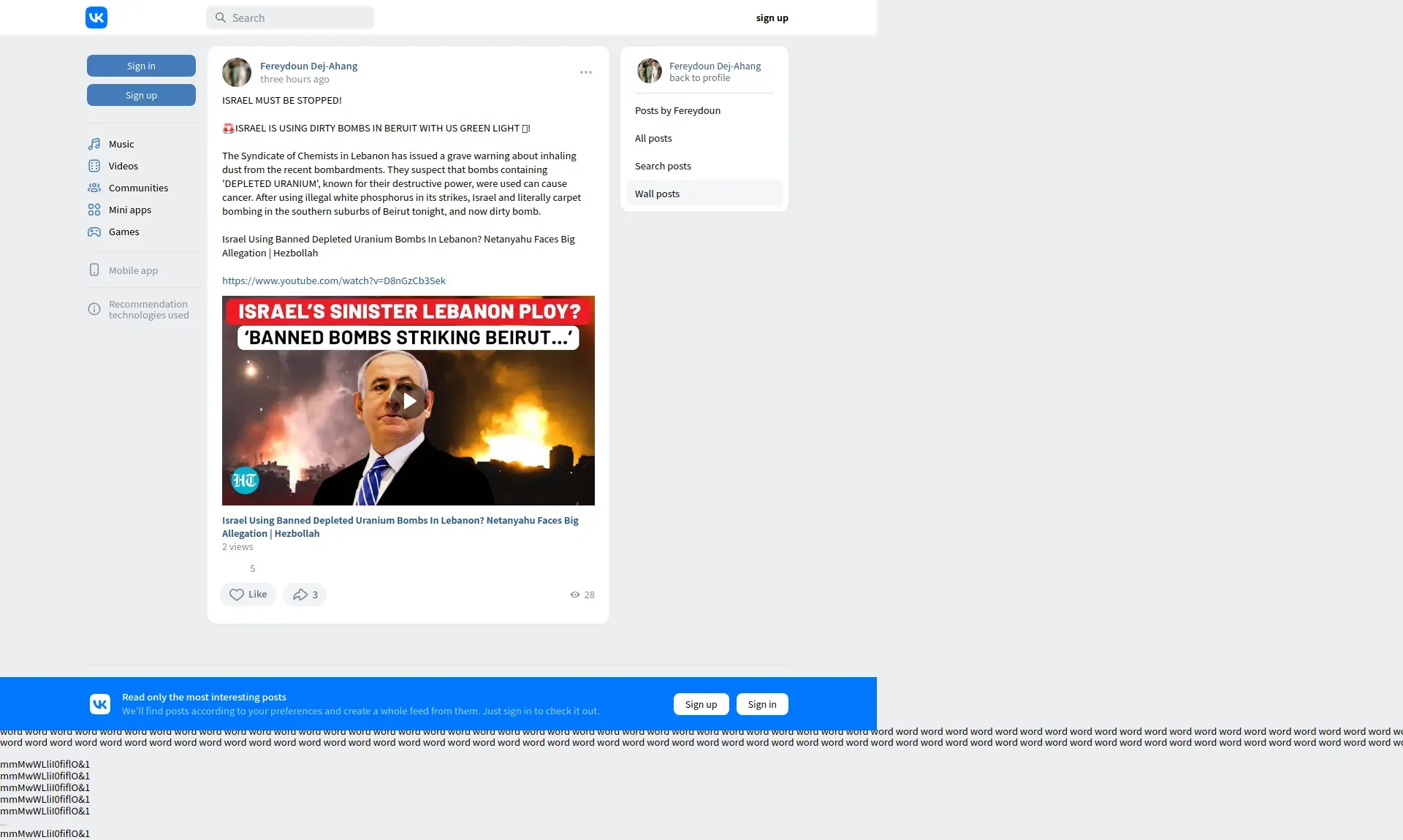This screenshot has height=840, width=1403.
Task: Open the Communities icon in sidebar
Action: click(94, 188)
